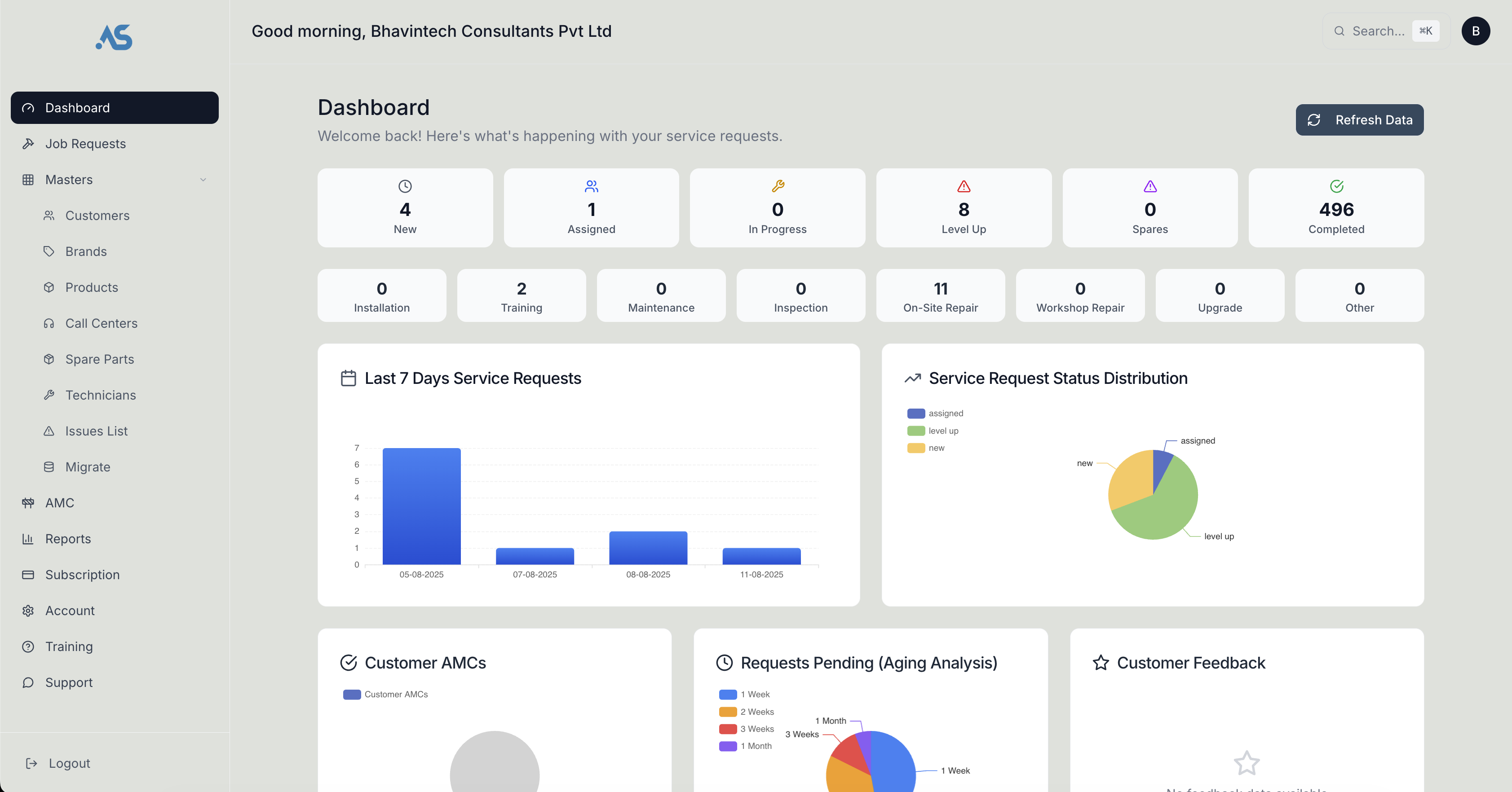Click the Customer Feedback star icon
Viewport: 1512px width, 792px height.
point(1101,663)
